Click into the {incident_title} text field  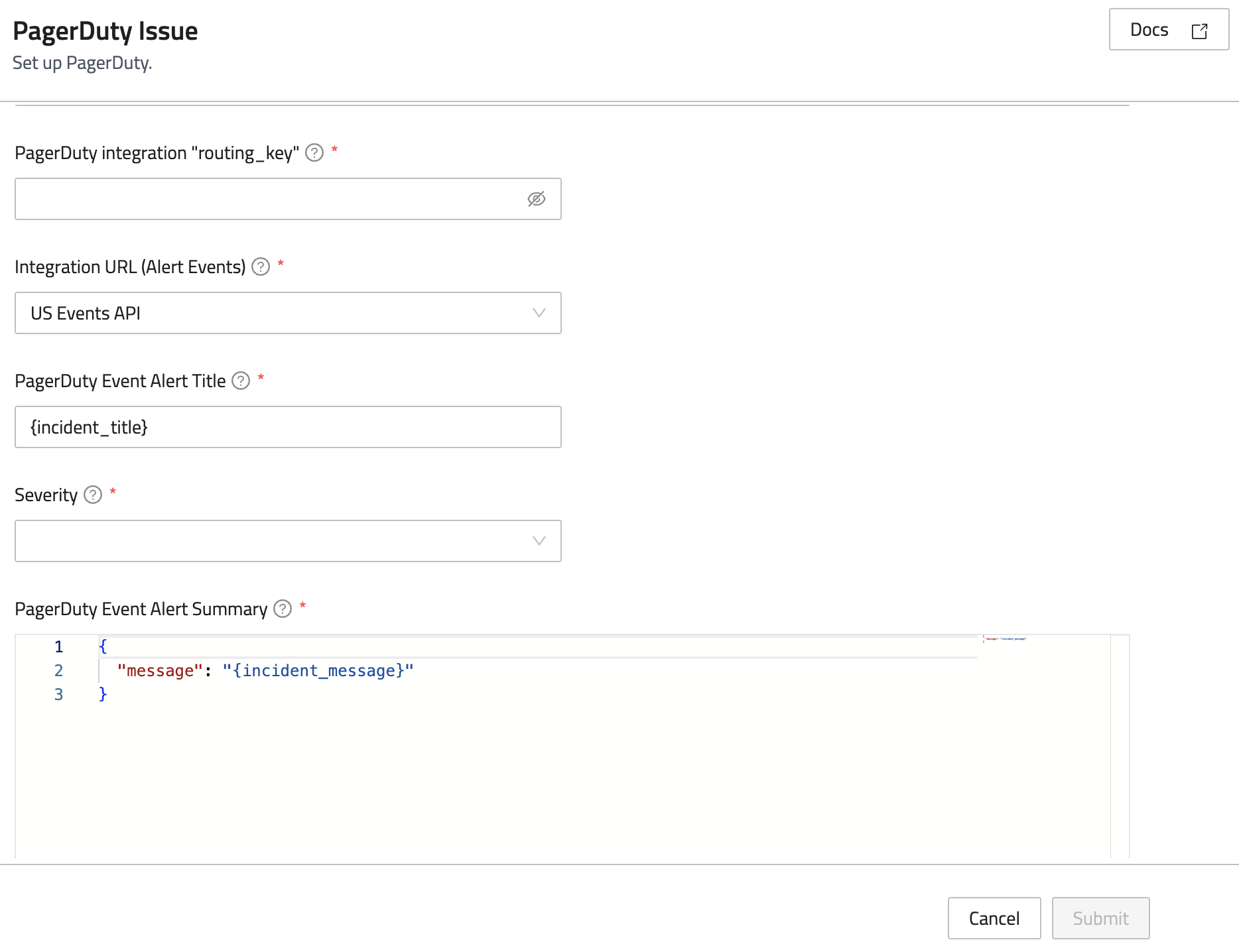288,427
